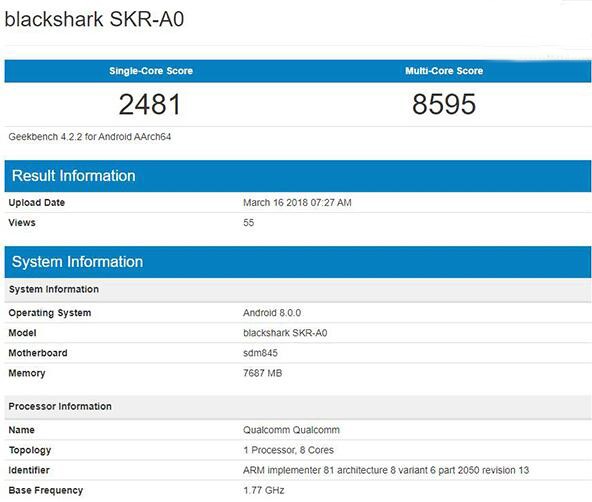Click the Processor Information subheader row
Screen dimensions: 592x502
(x=298, y=407)
